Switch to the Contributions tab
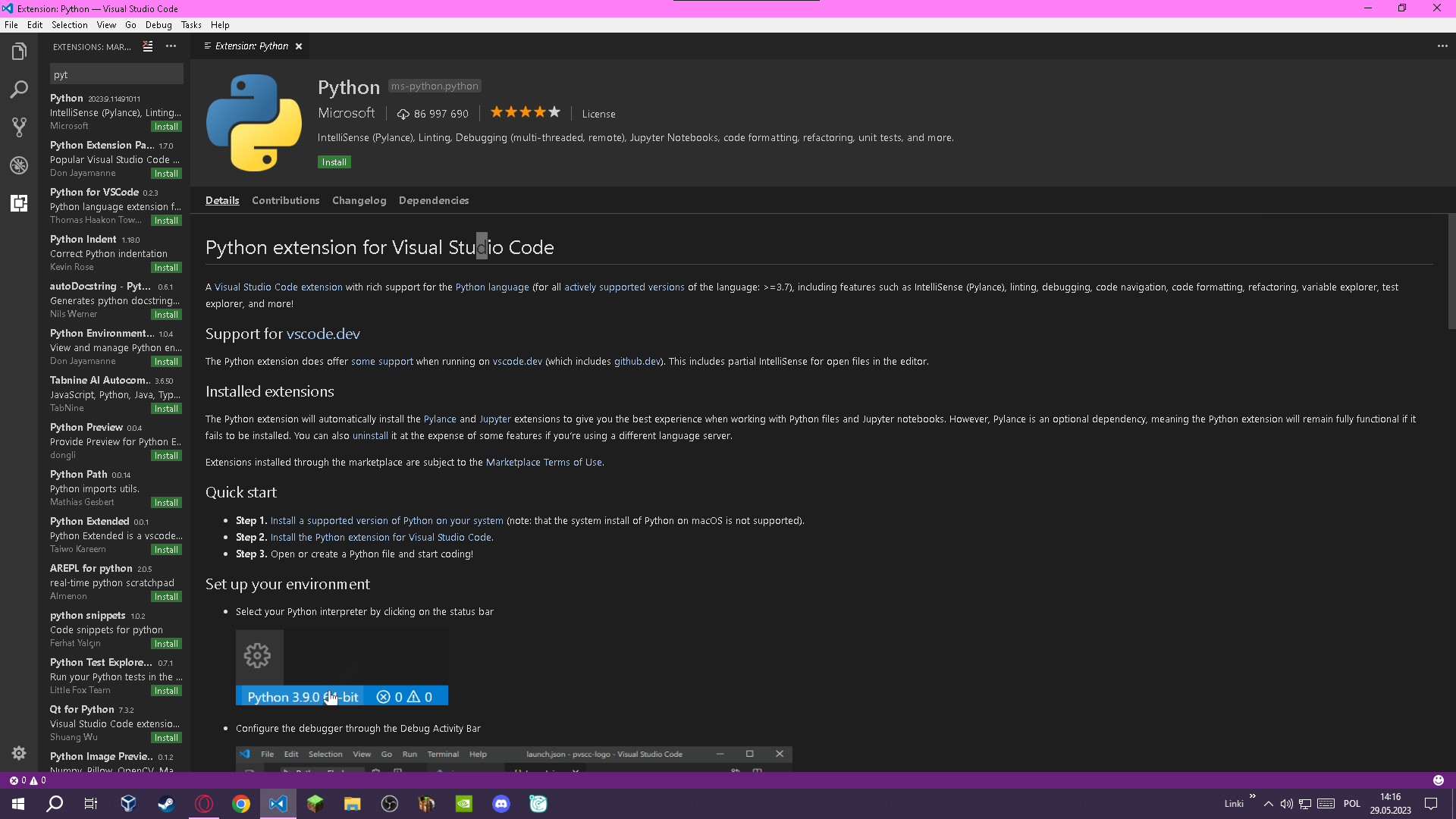This screenshot has width=1456, height=819. [x=286, y=200]
